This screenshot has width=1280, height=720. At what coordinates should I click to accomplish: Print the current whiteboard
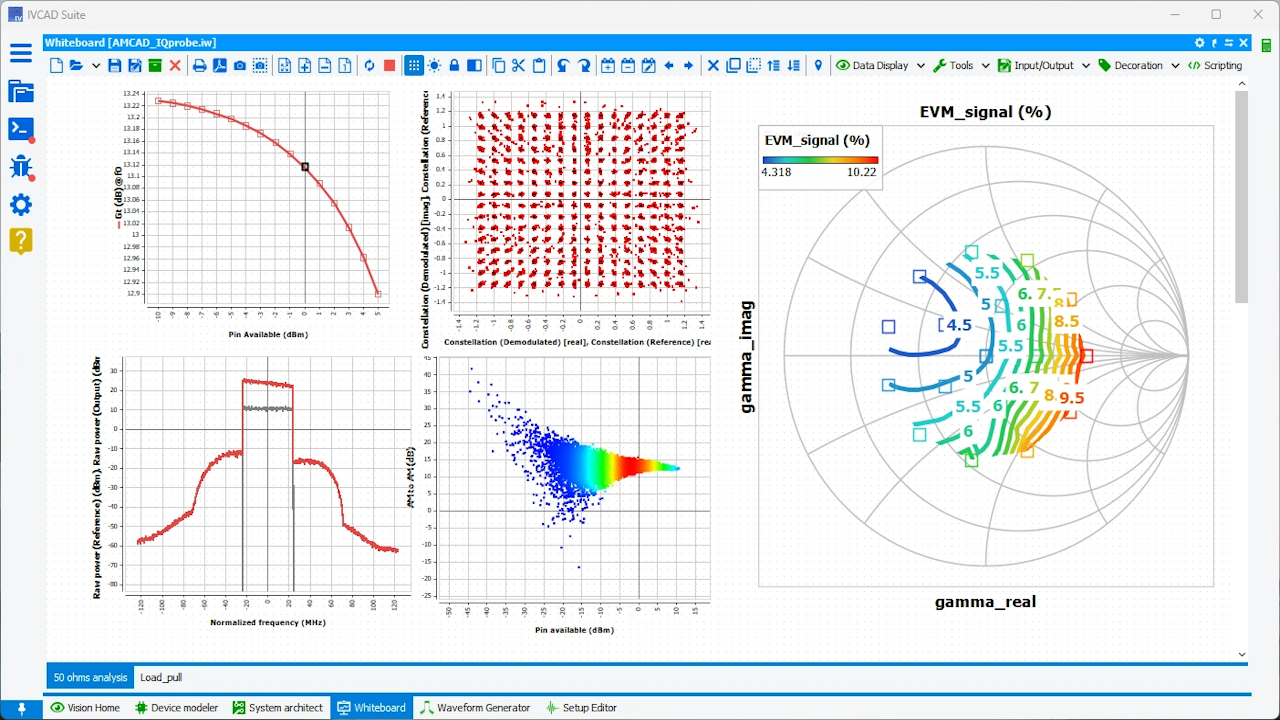pyautogui.click(x=199, y=65)
